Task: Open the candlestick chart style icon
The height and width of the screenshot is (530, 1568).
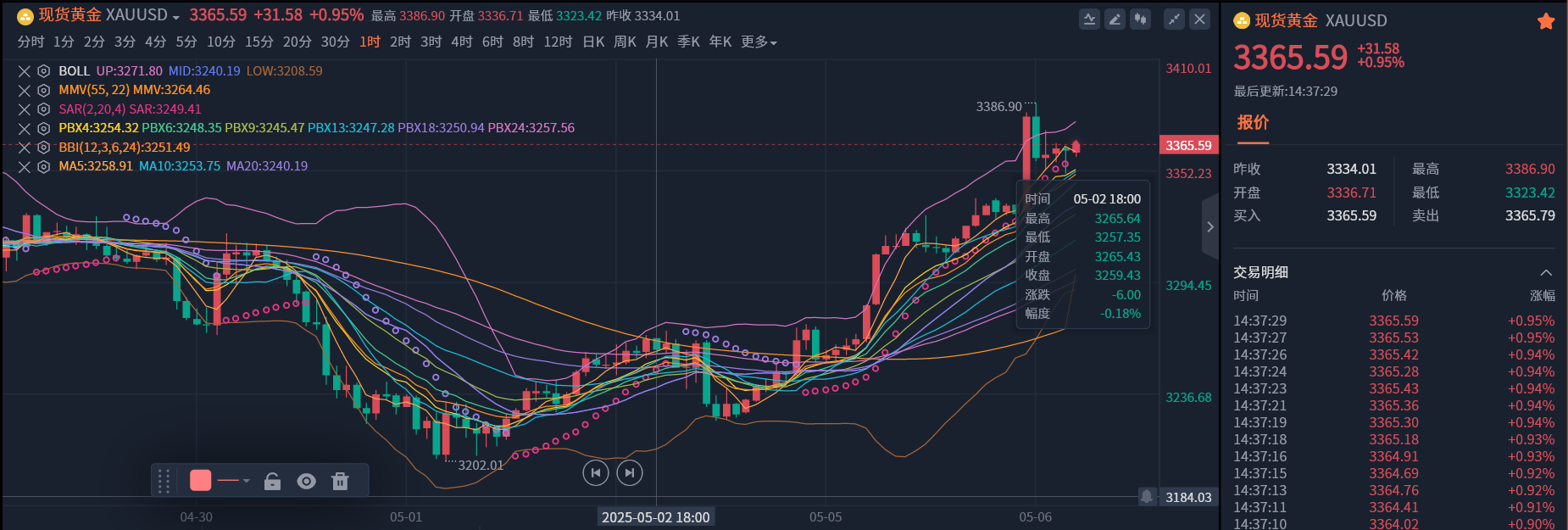Action: click(x=1141, y=19)
